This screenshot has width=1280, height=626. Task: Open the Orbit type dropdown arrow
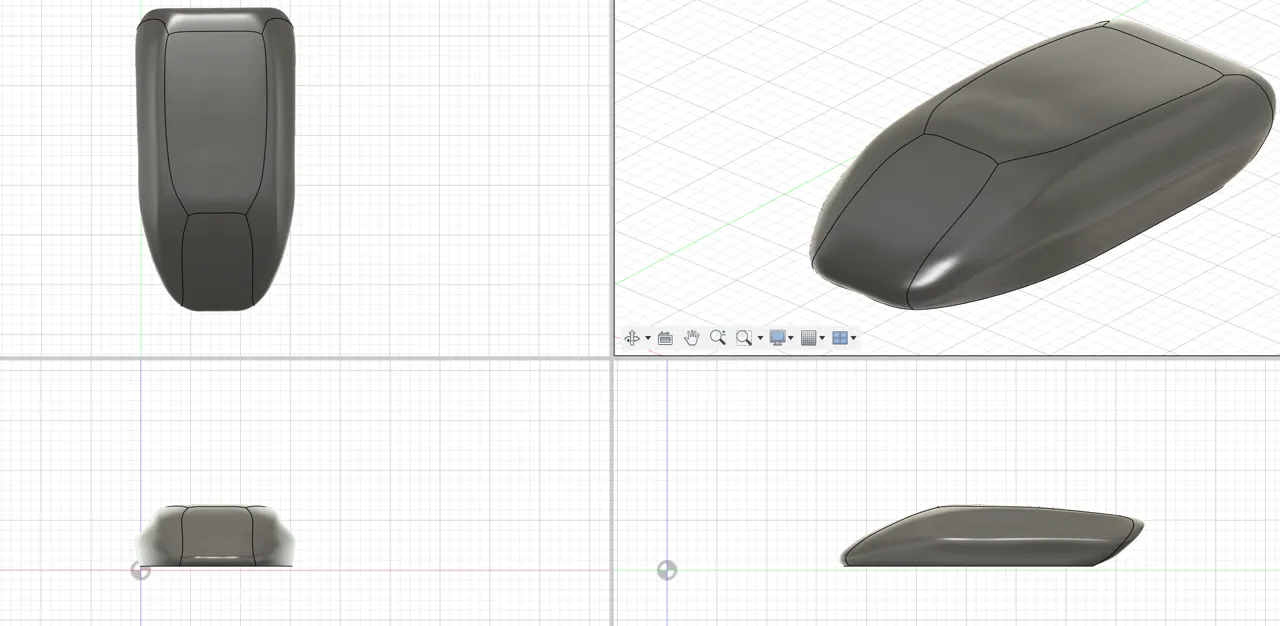648,338
